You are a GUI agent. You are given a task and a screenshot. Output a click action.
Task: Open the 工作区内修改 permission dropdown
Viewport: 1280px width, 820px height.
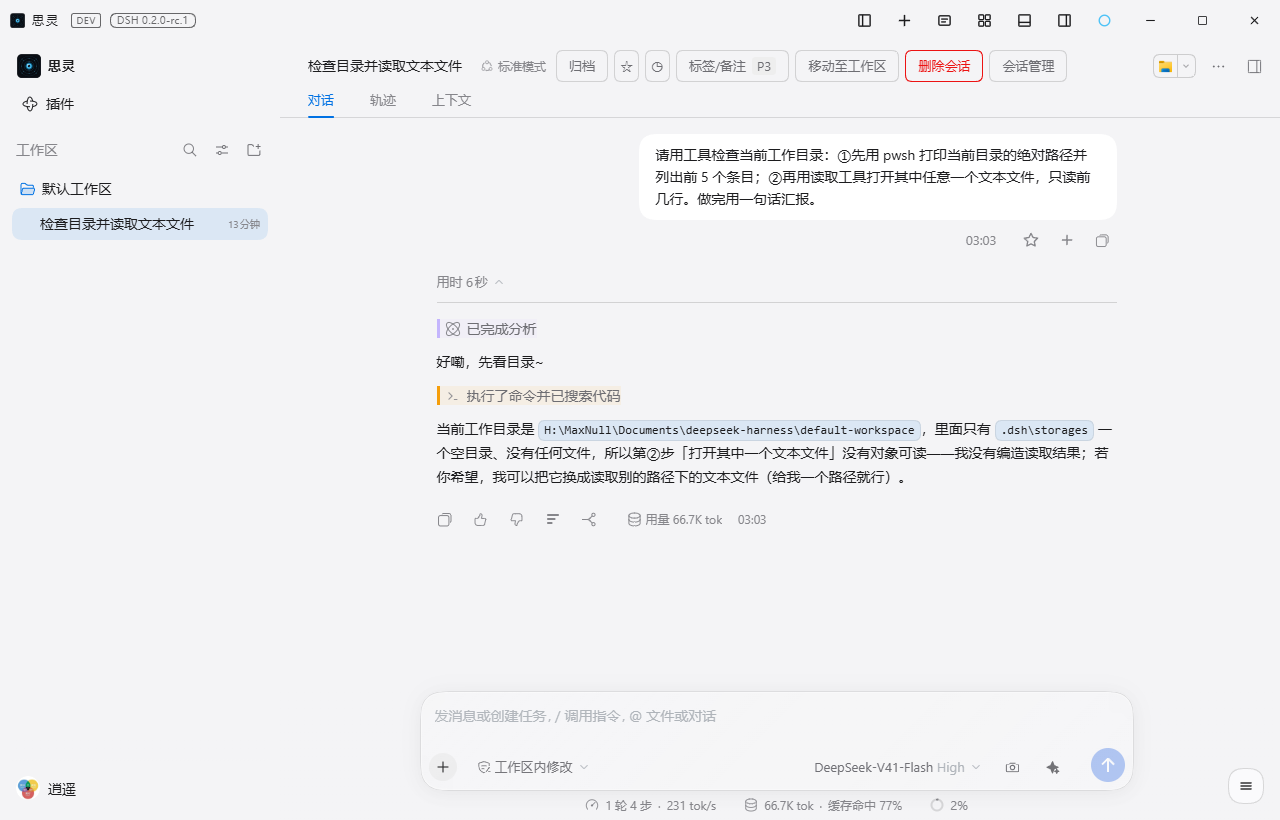(533, 767)
